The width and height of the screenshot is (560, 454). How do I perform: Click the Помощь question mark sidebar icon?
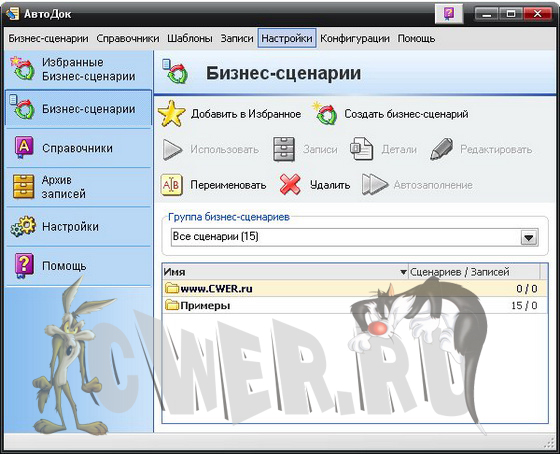pos(24,265)
